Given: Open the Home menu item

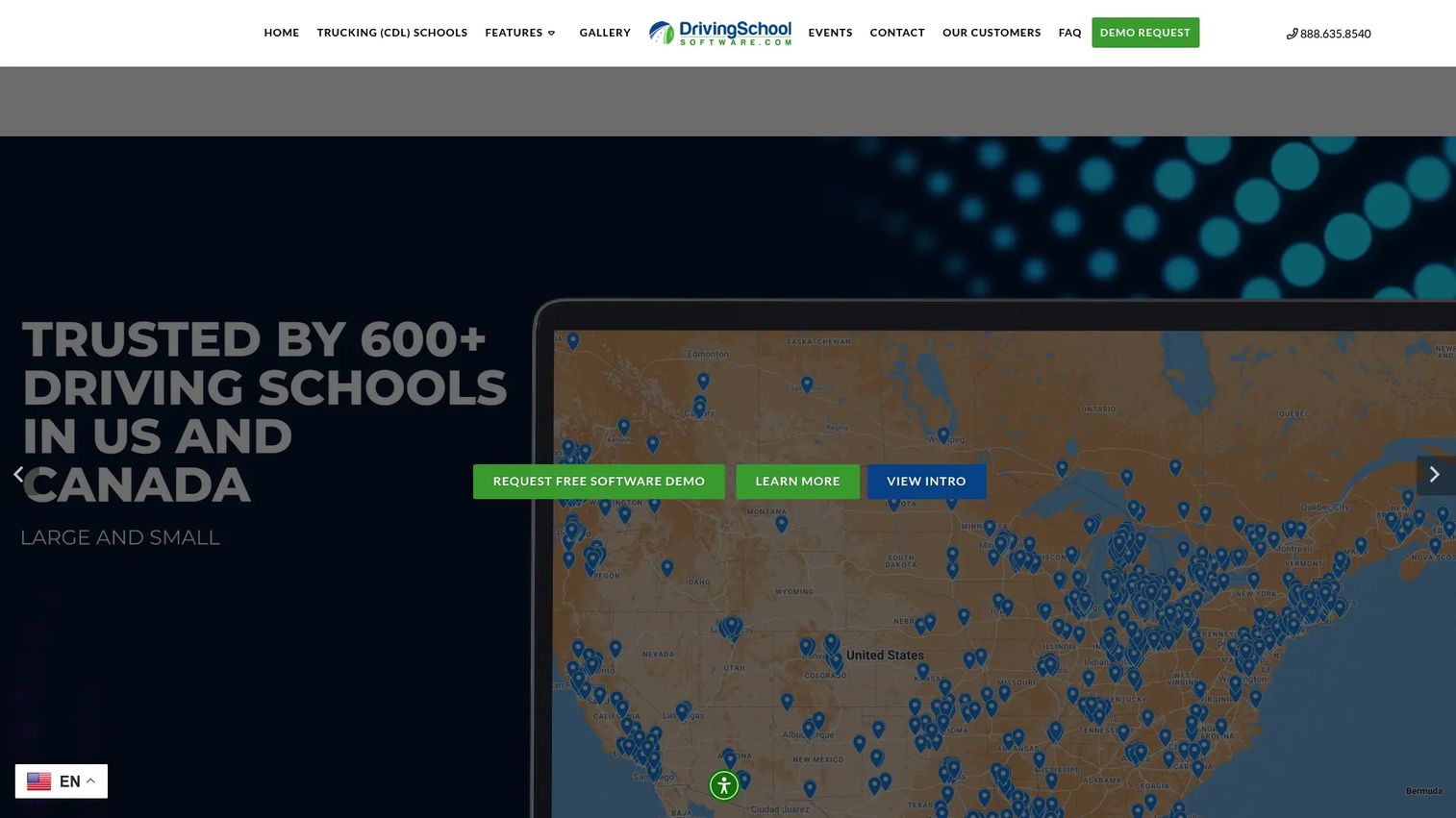Looking at the screenshot, I should [282, 33].
